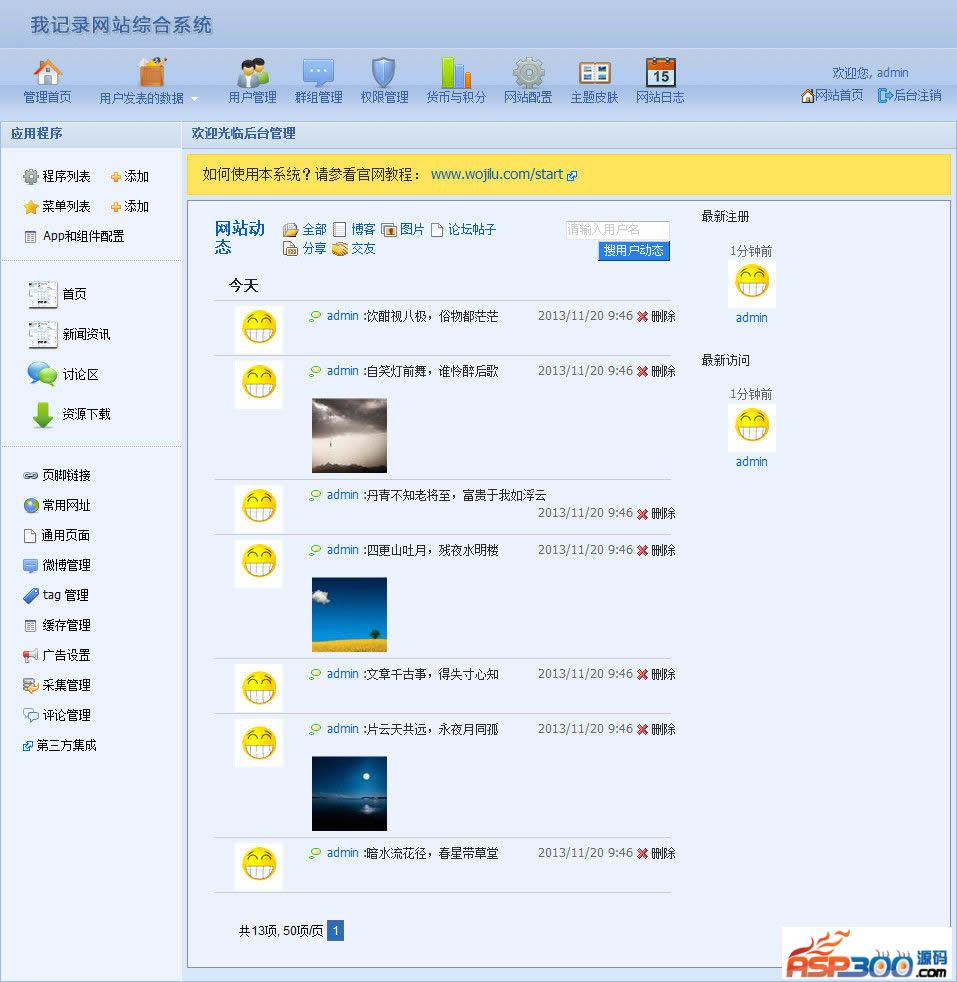957x982 pixels.
Task: Go to page 1 in pagination
Action: pos(336,931)
